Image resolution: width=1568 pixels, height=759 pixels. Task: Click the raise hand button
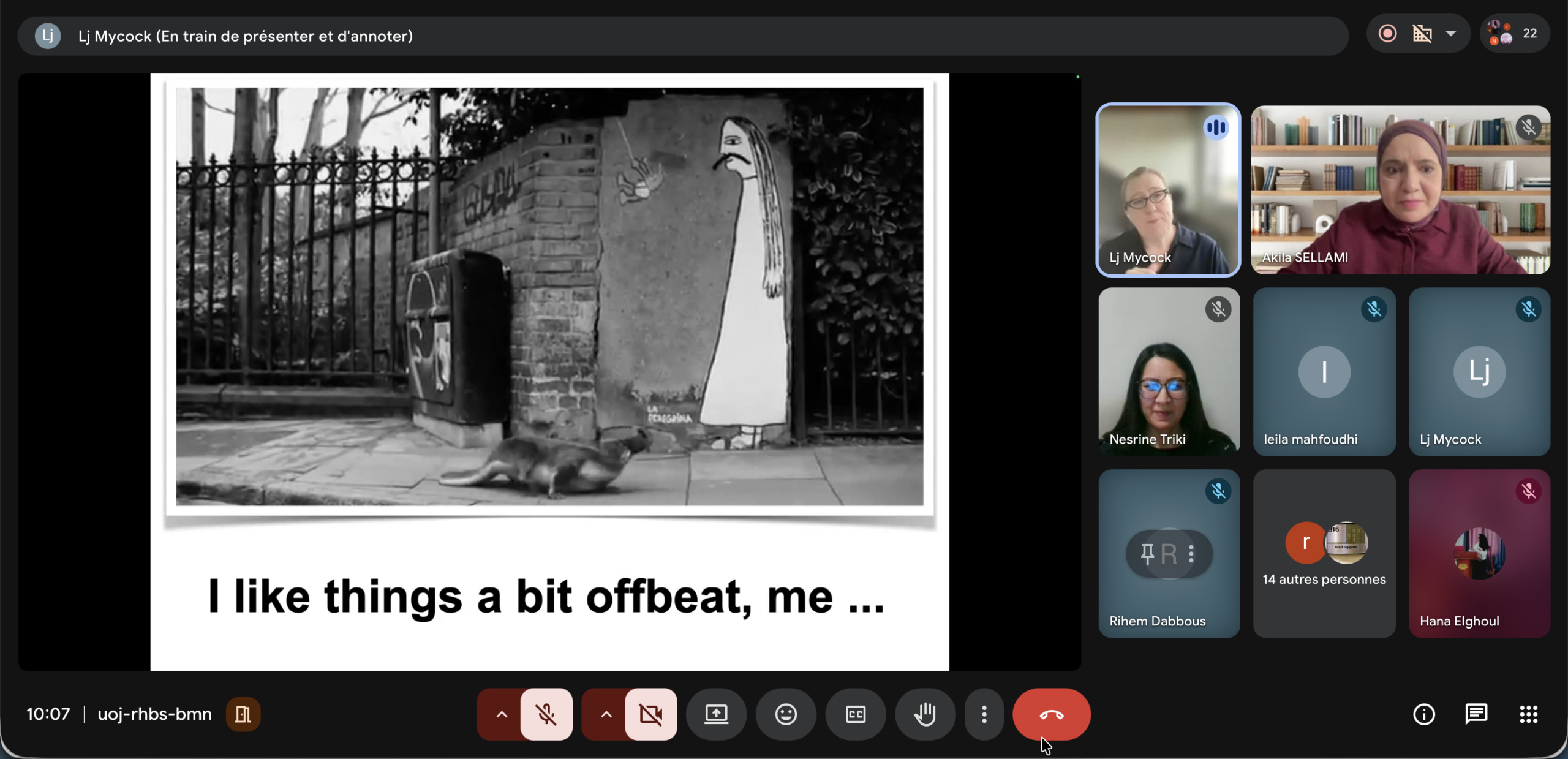[925, 714]
